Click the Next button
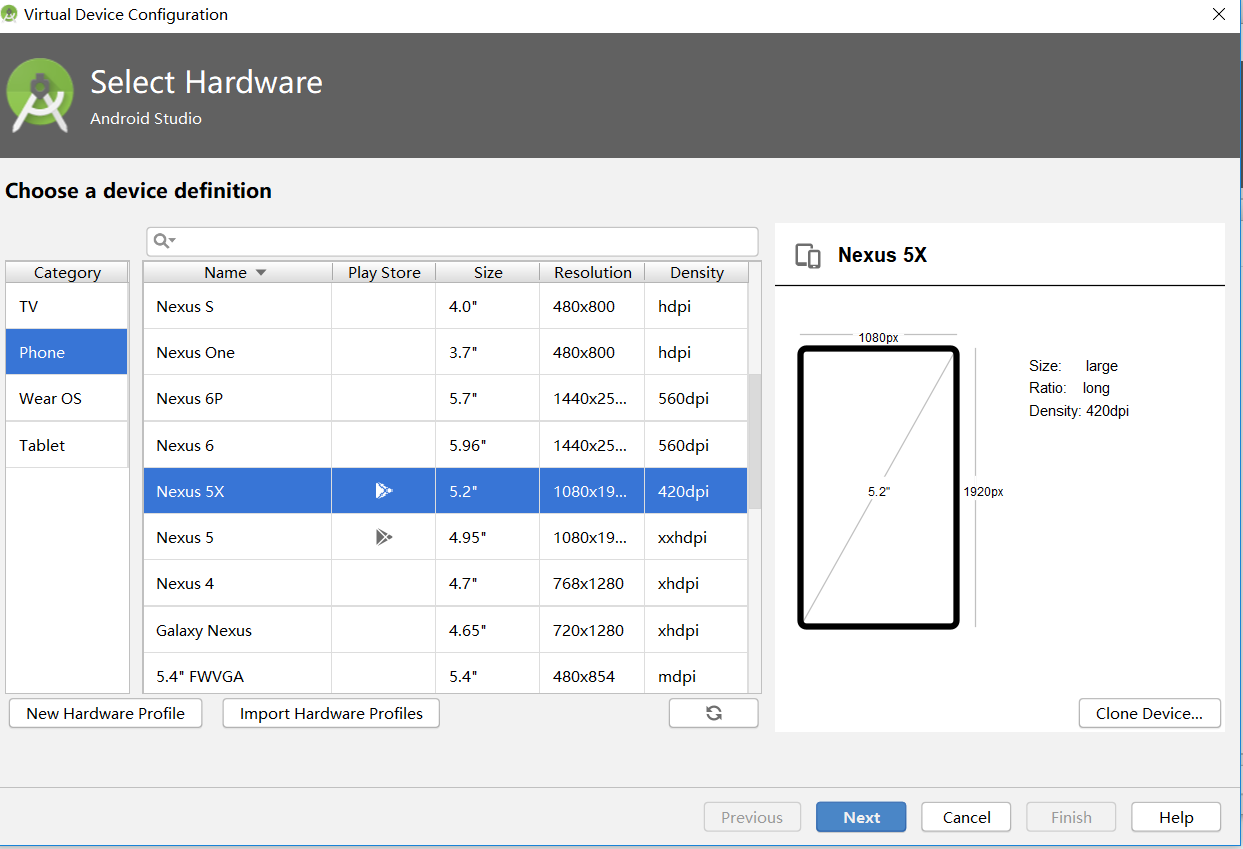Viewport: 1243px width, 849px height. (861, 817)
